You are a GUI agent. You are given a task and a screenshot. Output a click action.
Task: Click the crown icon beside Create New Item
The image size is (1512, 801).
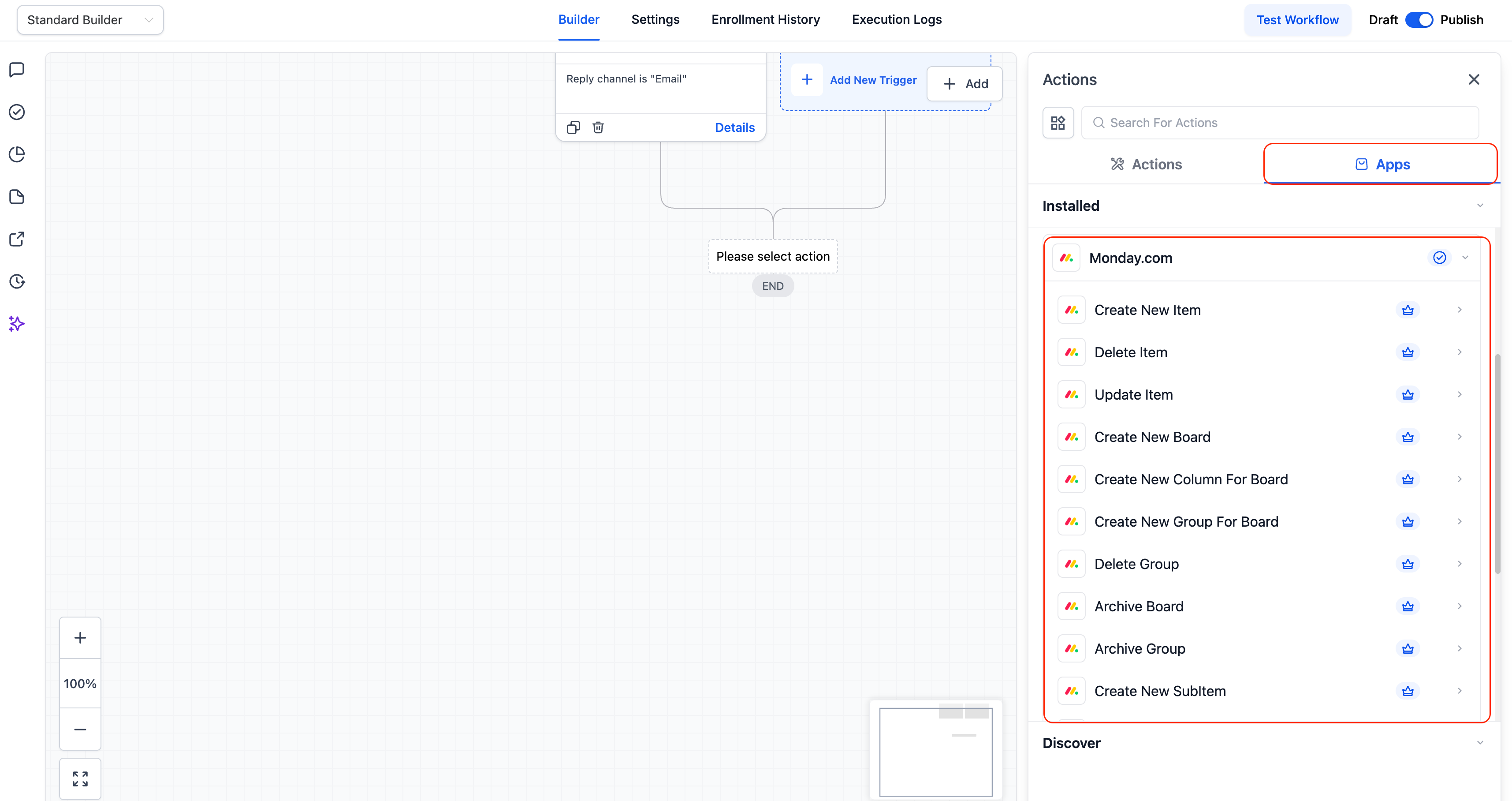click(1408, 310)
